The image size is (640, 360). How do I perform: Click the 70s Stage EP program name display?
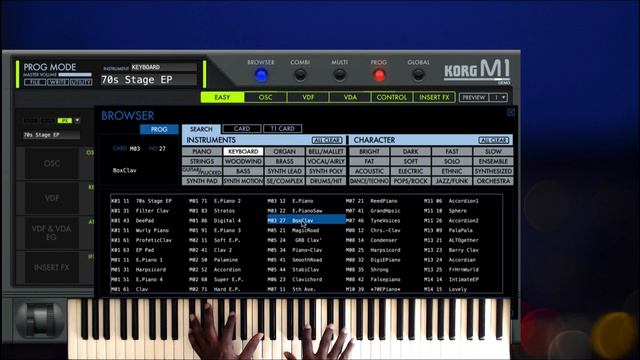tap(149, 80)
